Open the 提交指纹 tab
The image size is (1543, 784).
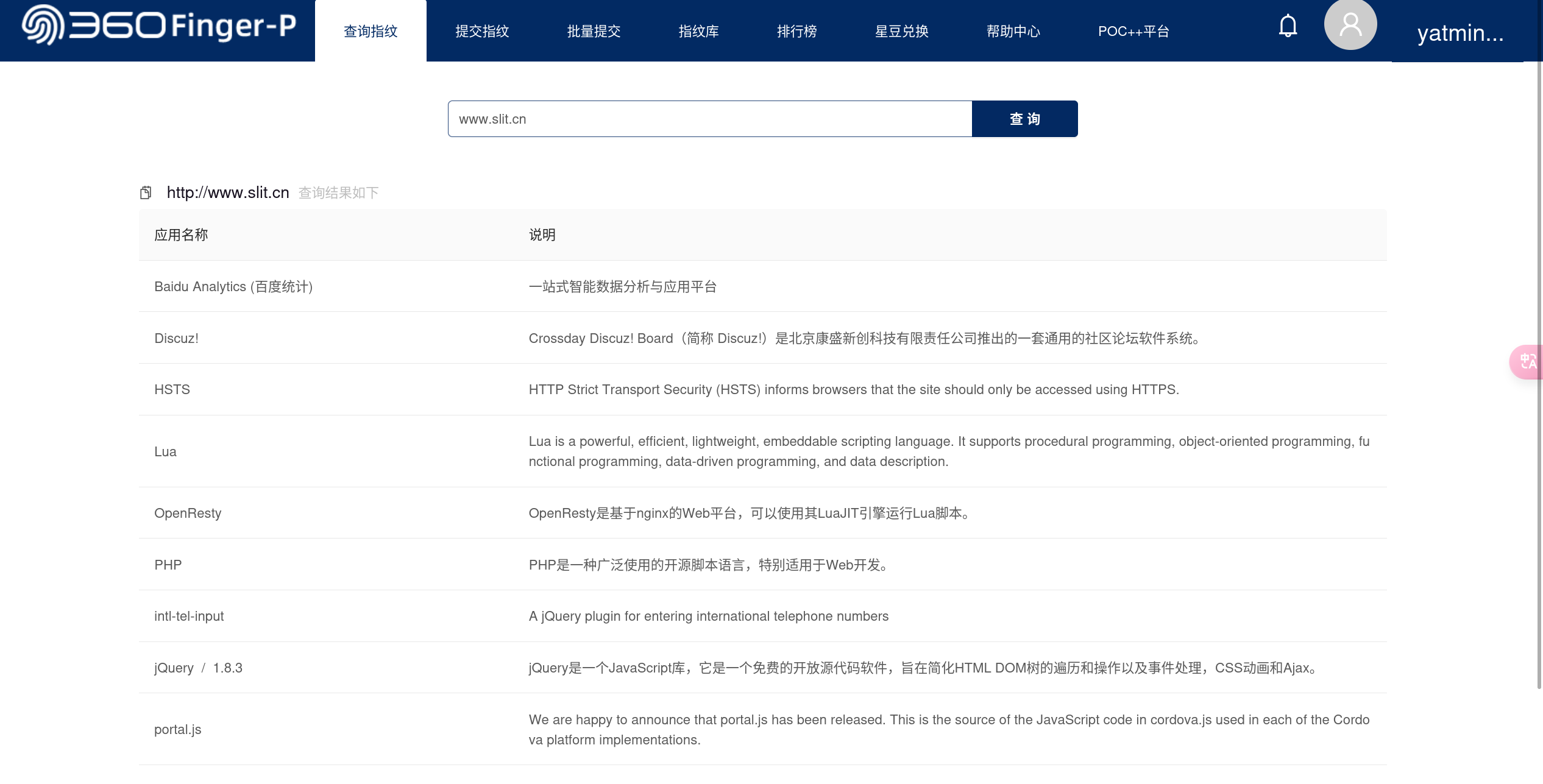(x=482, y=31)
